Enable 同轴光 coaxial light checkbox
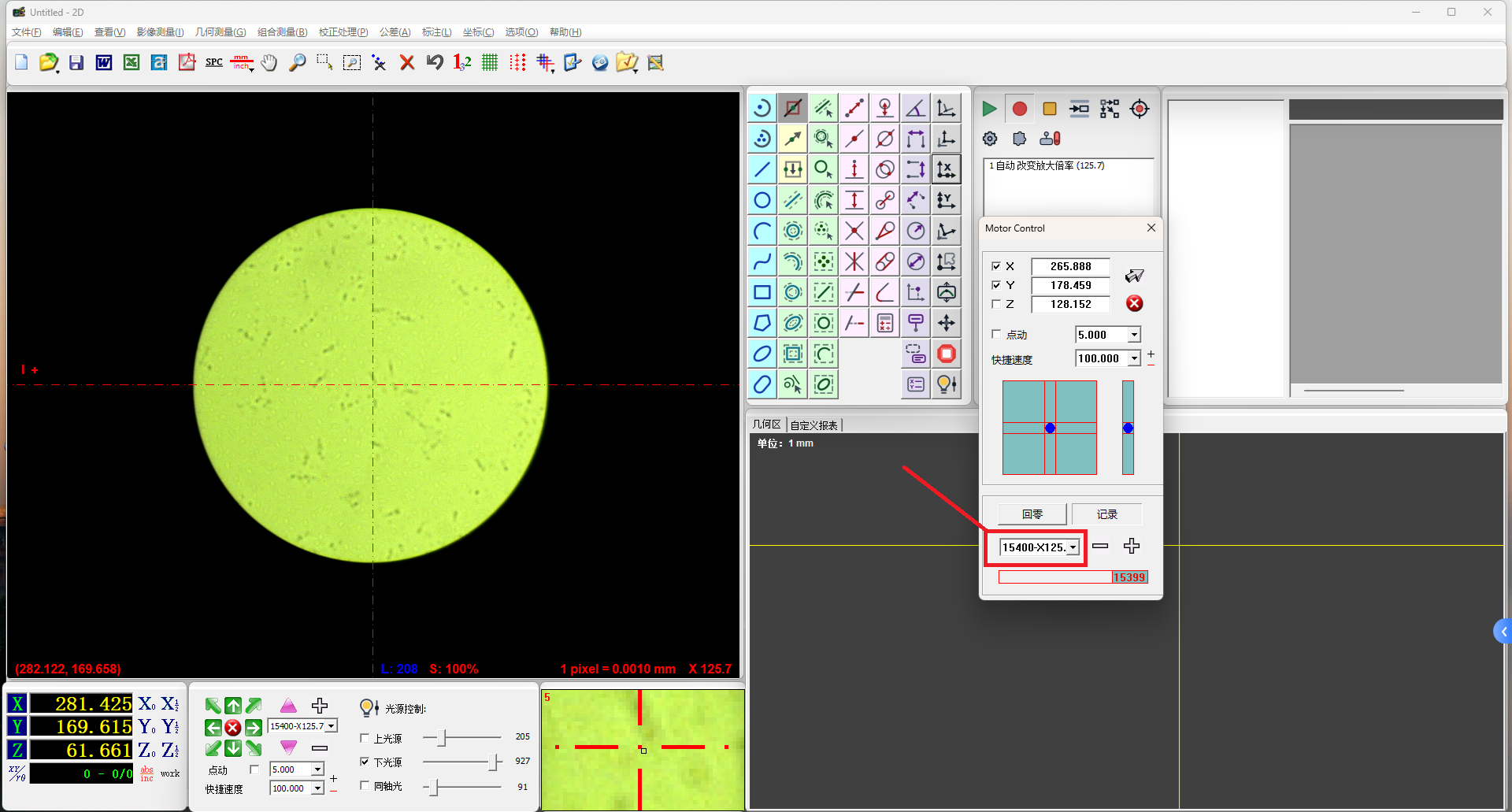 [365, 785]
